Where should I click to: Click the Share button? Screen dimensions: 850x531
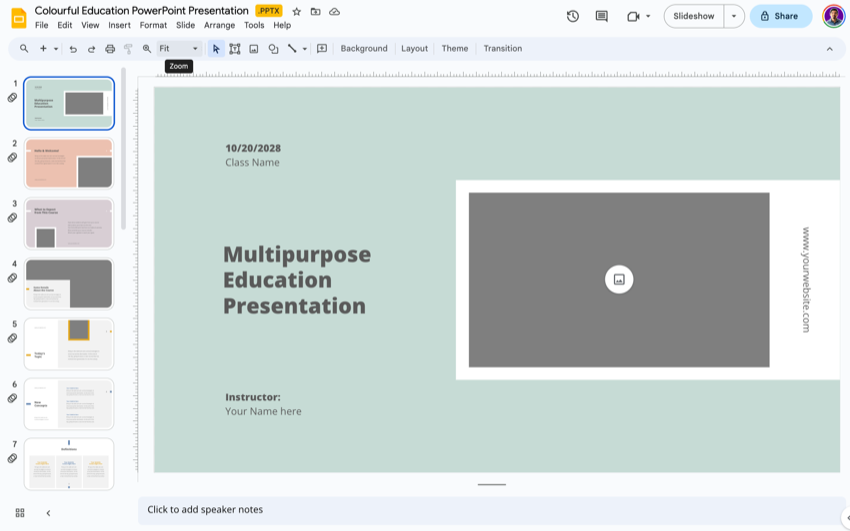(780, 16)
